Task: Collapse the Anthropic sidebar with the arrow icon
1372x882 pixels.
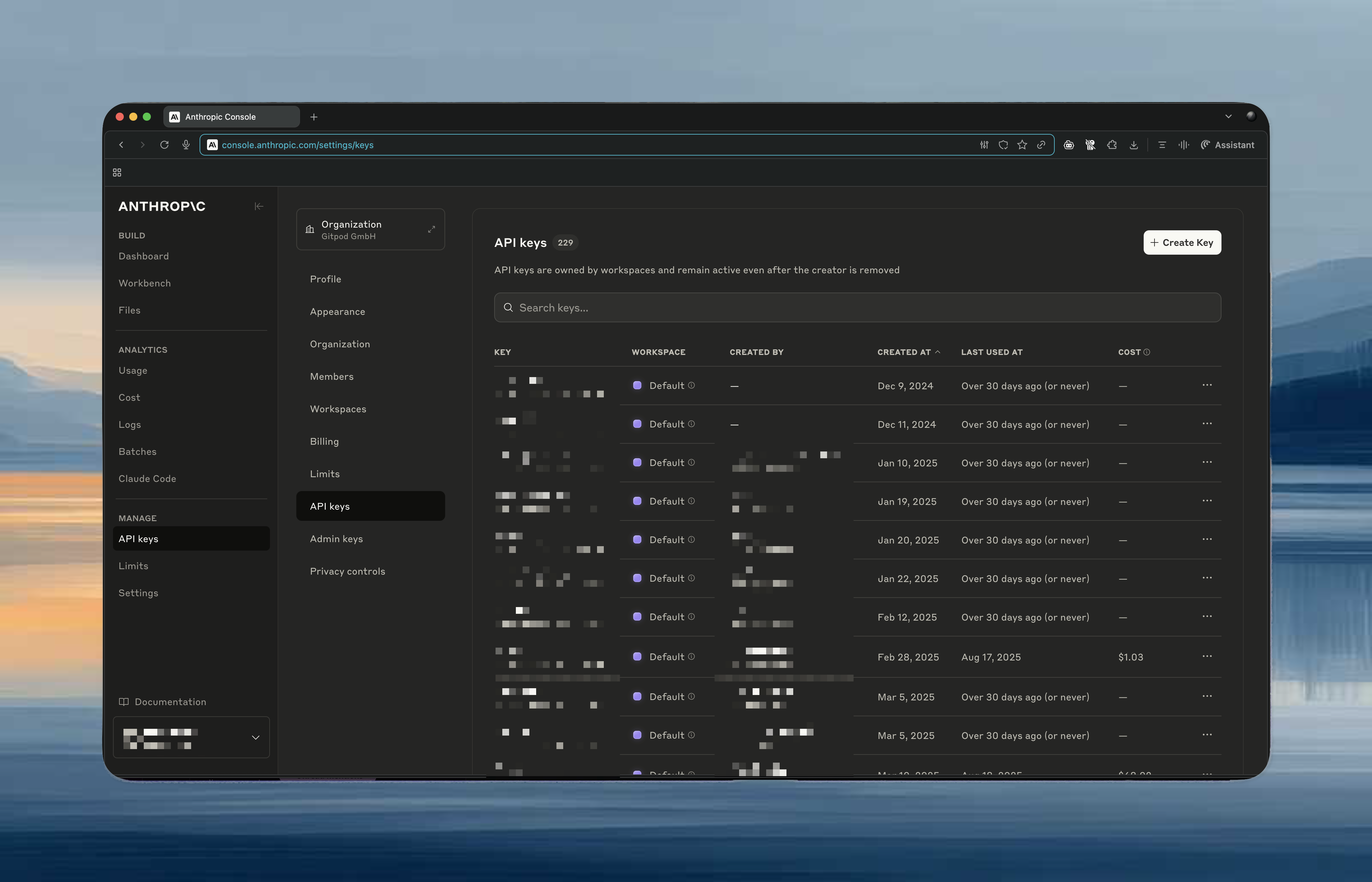Action: [259, 206]
